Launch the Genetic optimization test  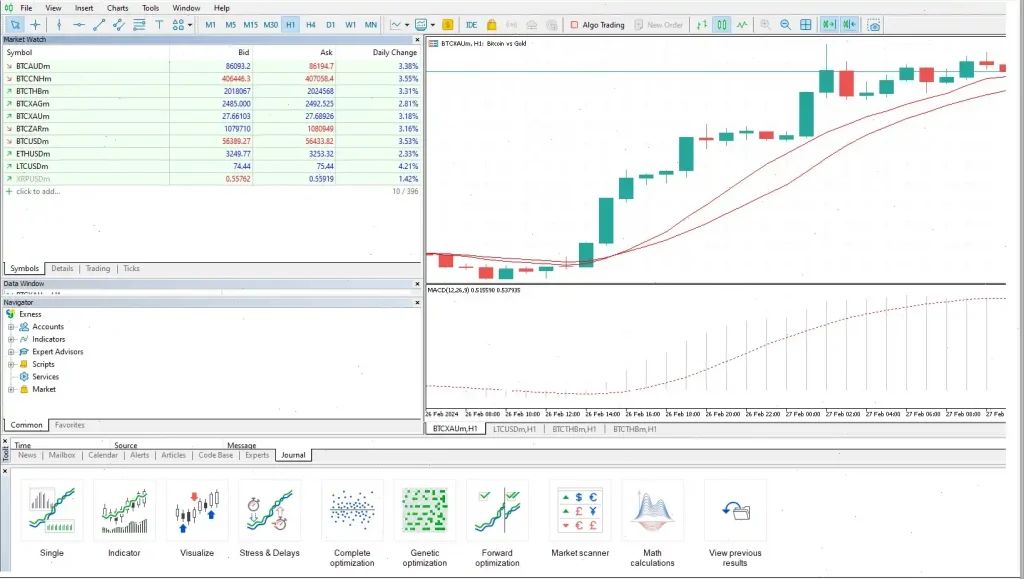point(424,525)
